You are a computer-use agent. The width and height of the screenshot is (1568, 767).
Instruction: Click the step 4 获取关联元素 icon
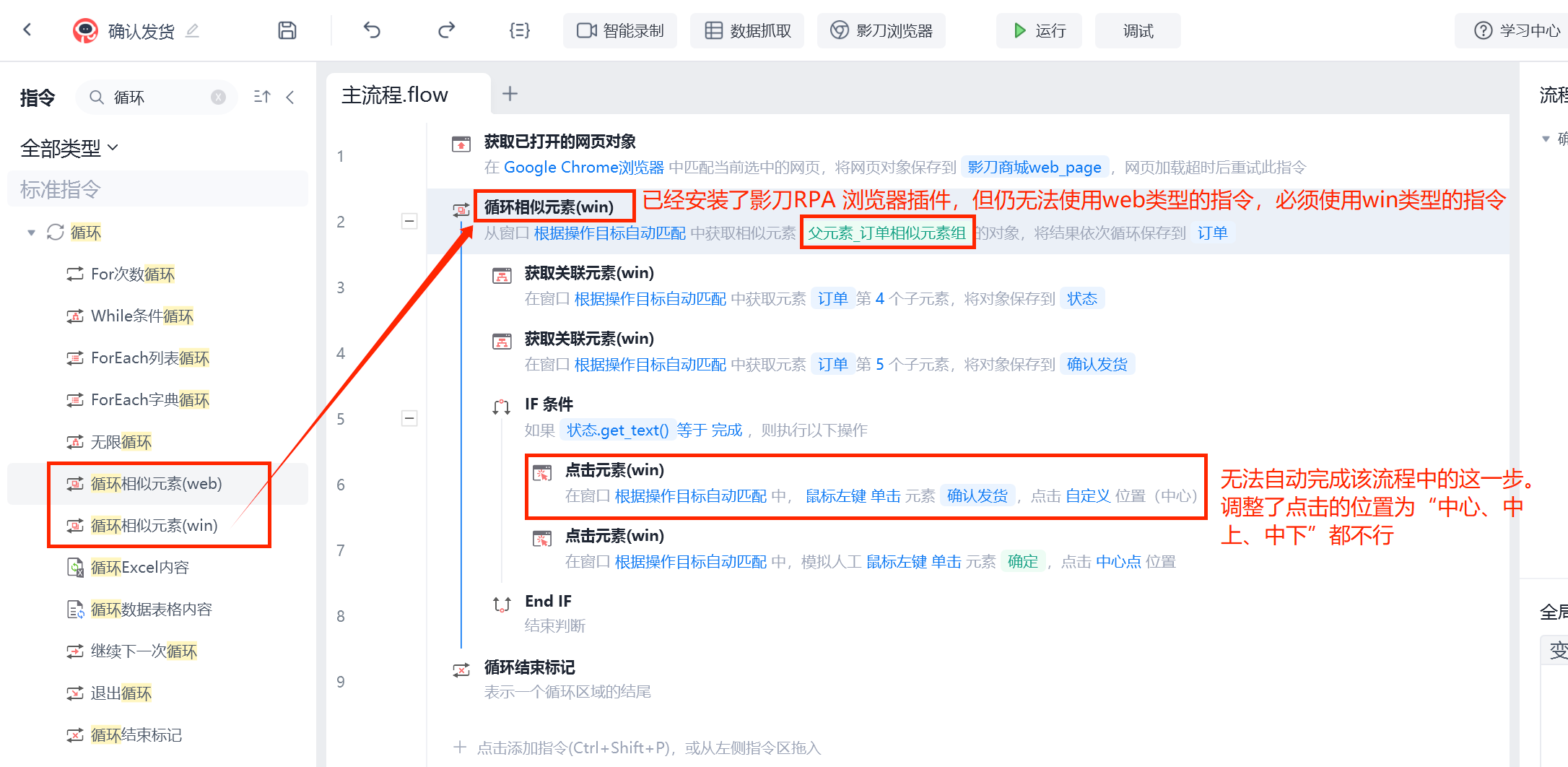(502, 341)
